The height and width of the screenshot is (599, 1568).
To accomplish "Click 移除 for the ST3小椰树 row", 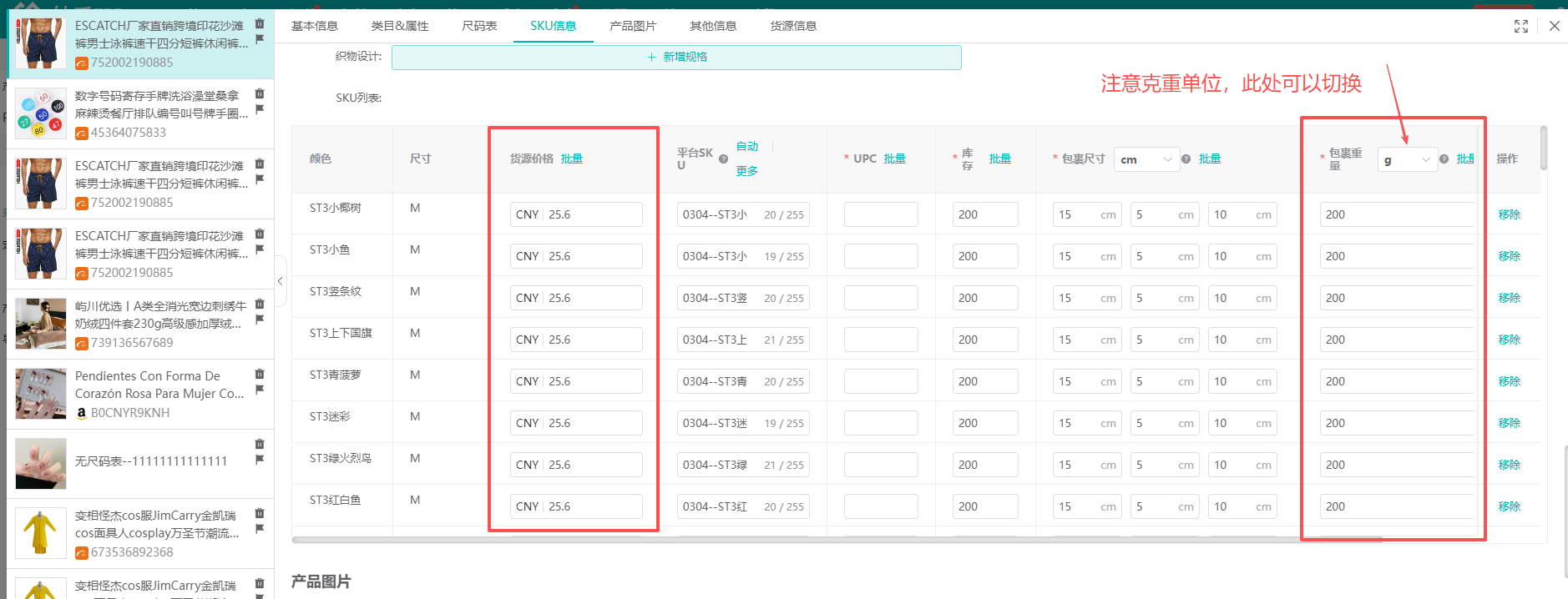I will click(x=1509, y=214).
